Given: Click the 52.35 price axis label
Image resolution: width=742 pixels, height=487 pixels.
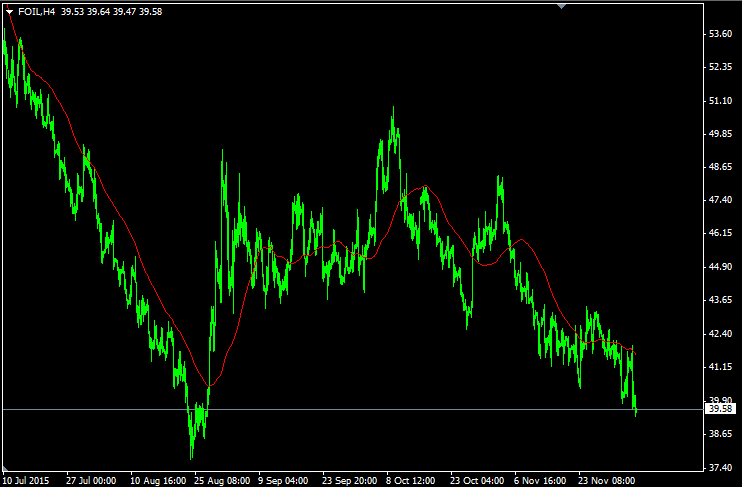Looking at the screenshot, I should pyautogui.click(x=720, y=67).
